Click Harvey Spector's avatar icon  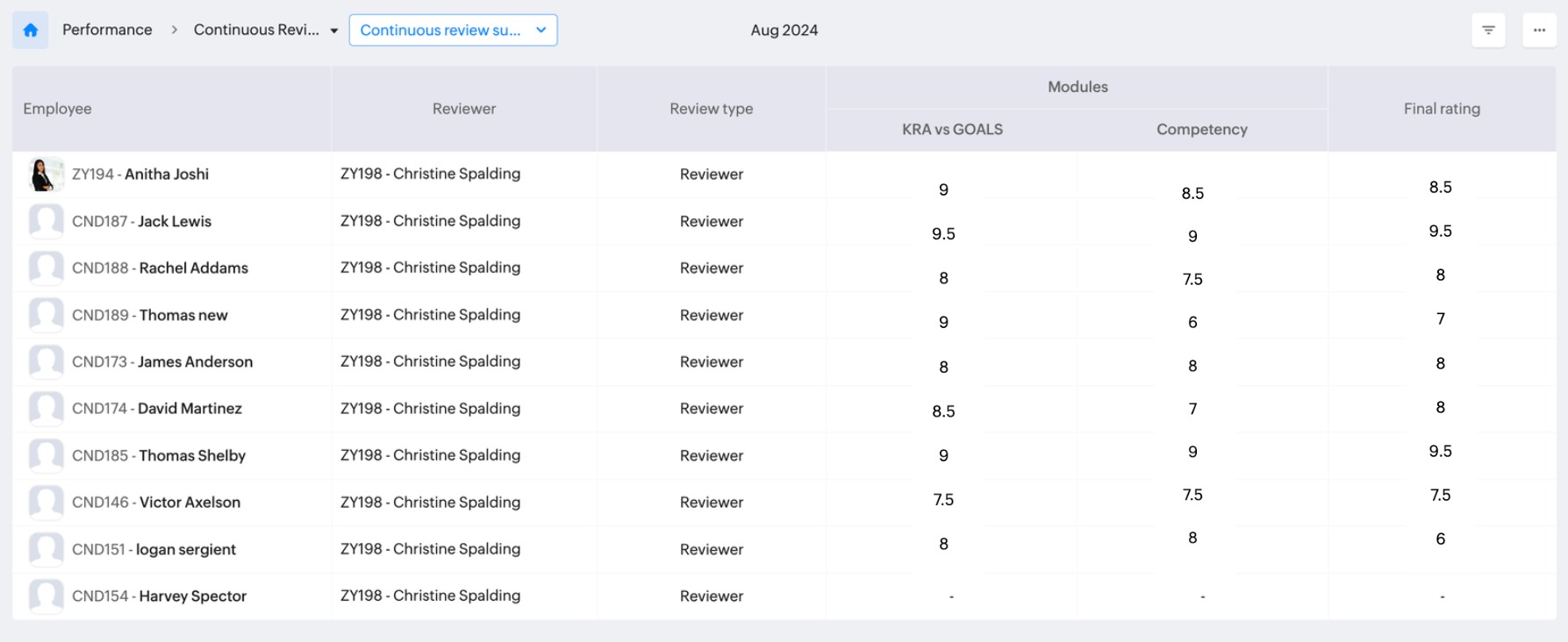(x=46, y=596)
